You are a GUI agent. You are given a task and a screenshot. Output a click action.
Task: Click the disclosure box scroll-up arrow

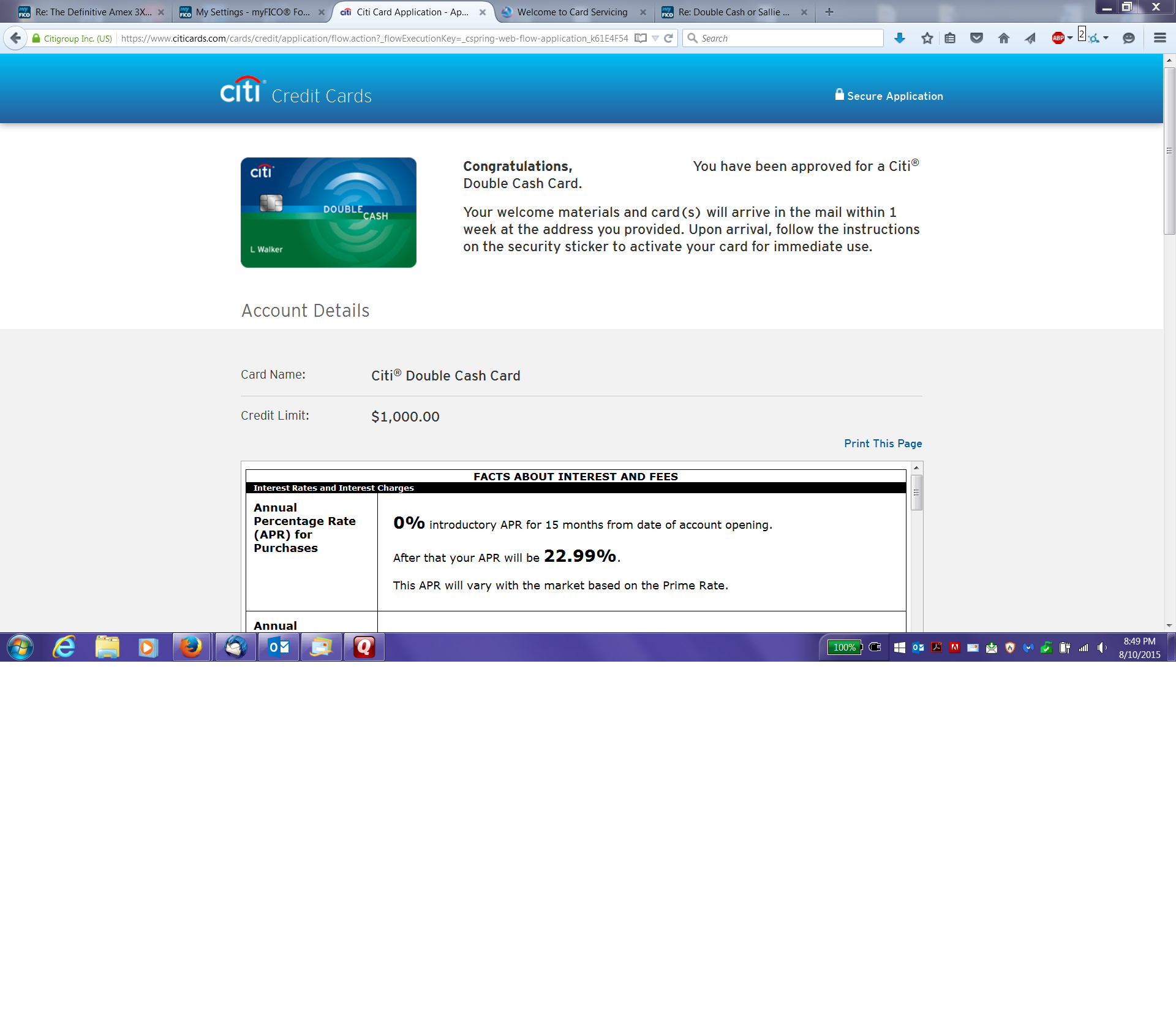916,467
